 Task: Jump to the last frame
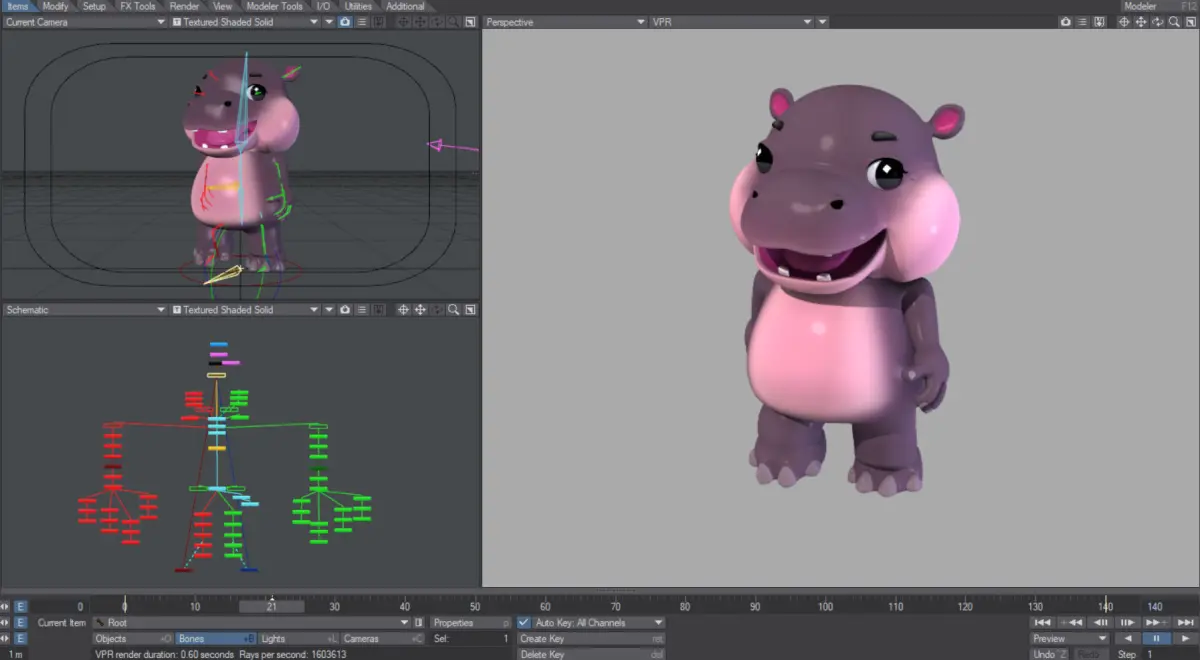(x=1185, y=622)
